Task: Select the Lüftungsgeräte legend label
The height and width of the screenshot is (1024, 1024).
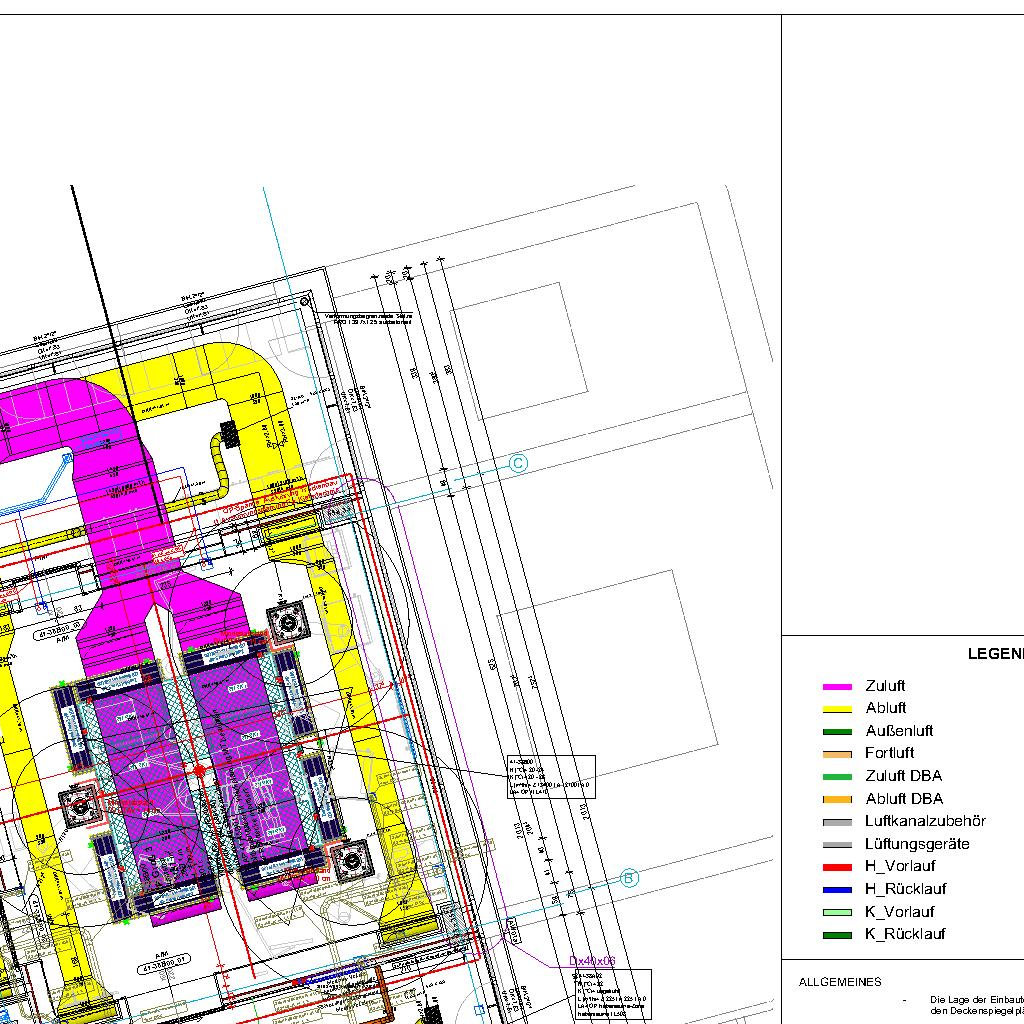Action: [x=918, y=844]
